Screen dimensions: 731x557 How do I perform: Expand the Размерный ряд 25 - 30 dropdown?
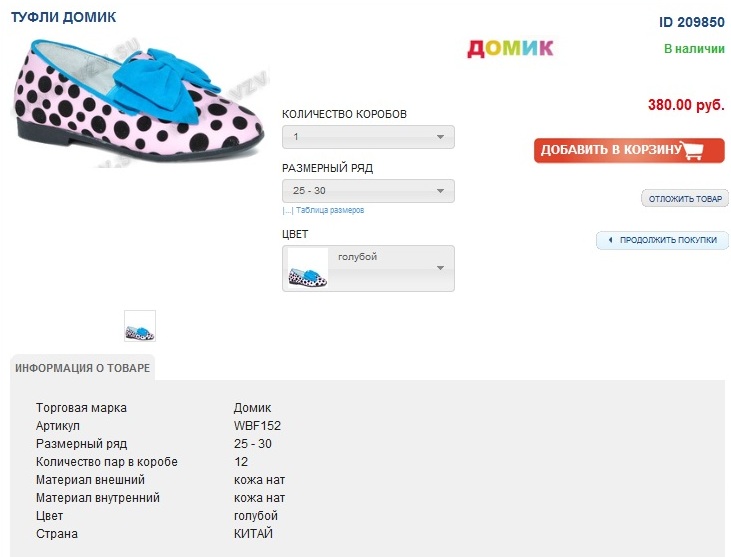(368, 191)
